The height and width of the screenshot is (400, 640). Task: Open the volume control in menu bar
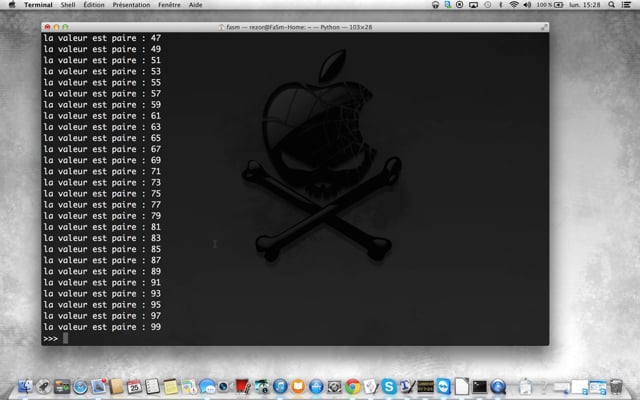[527, 5]
